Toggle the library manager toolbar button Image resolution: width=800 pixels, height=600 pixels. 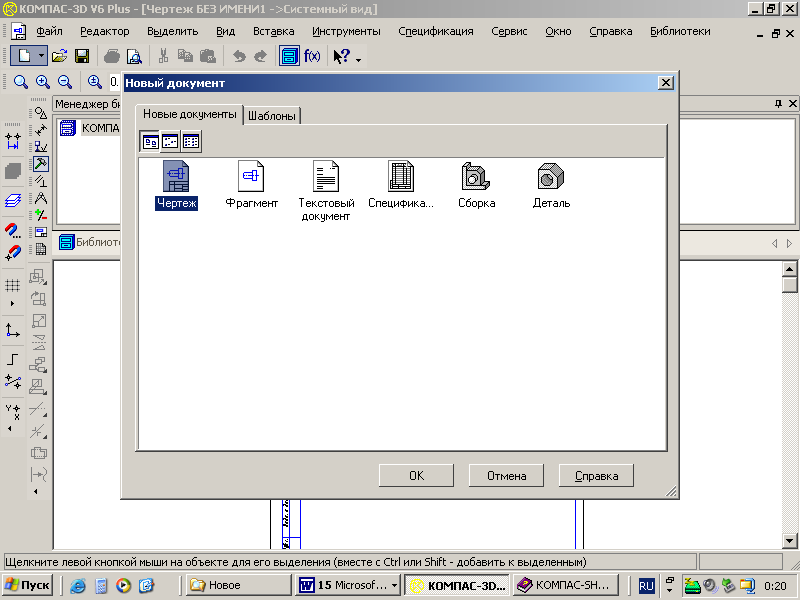point(289,56)
